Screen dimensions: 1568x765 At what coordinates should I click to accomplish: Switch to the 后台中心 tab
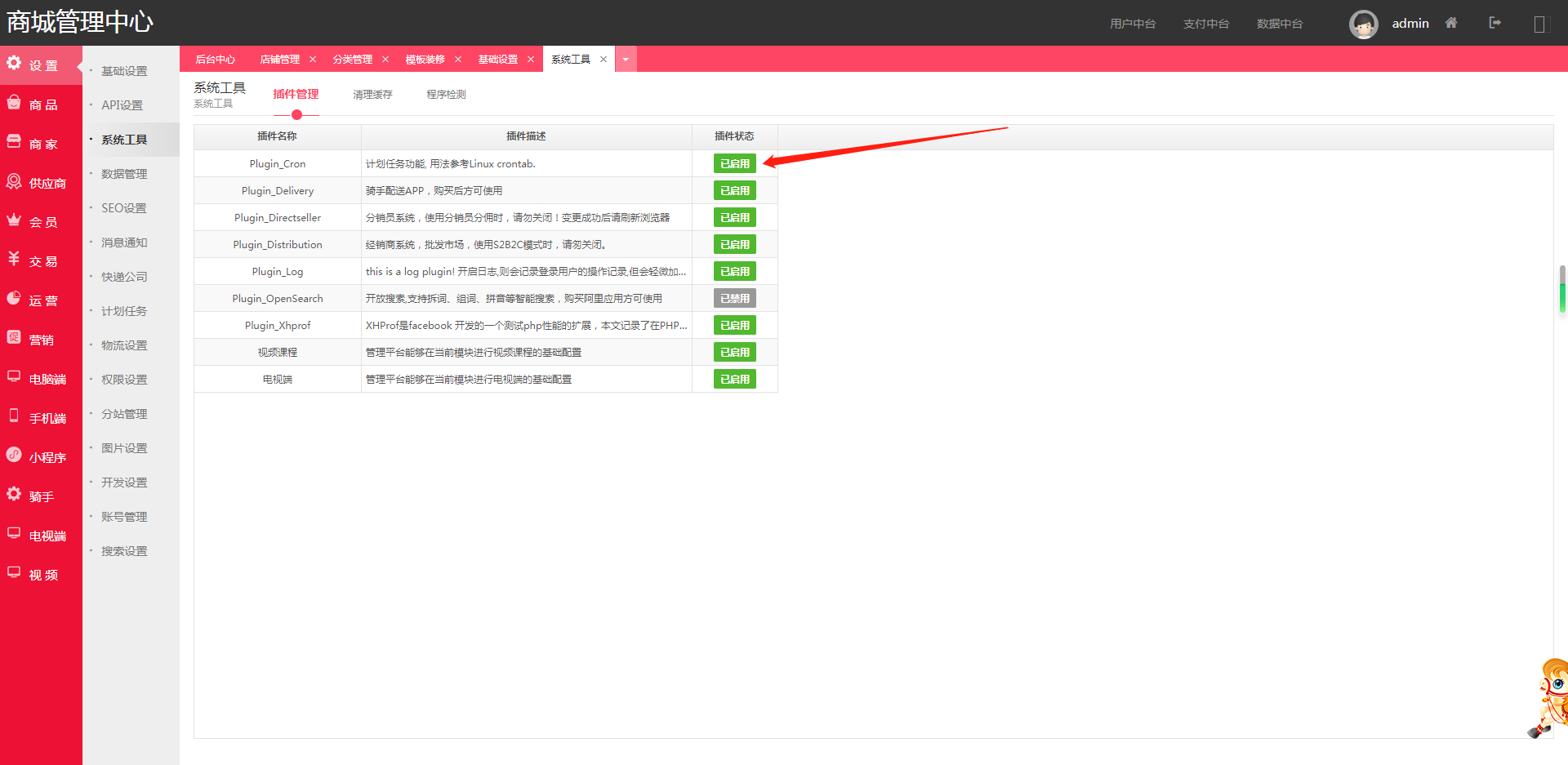(216, 60)
